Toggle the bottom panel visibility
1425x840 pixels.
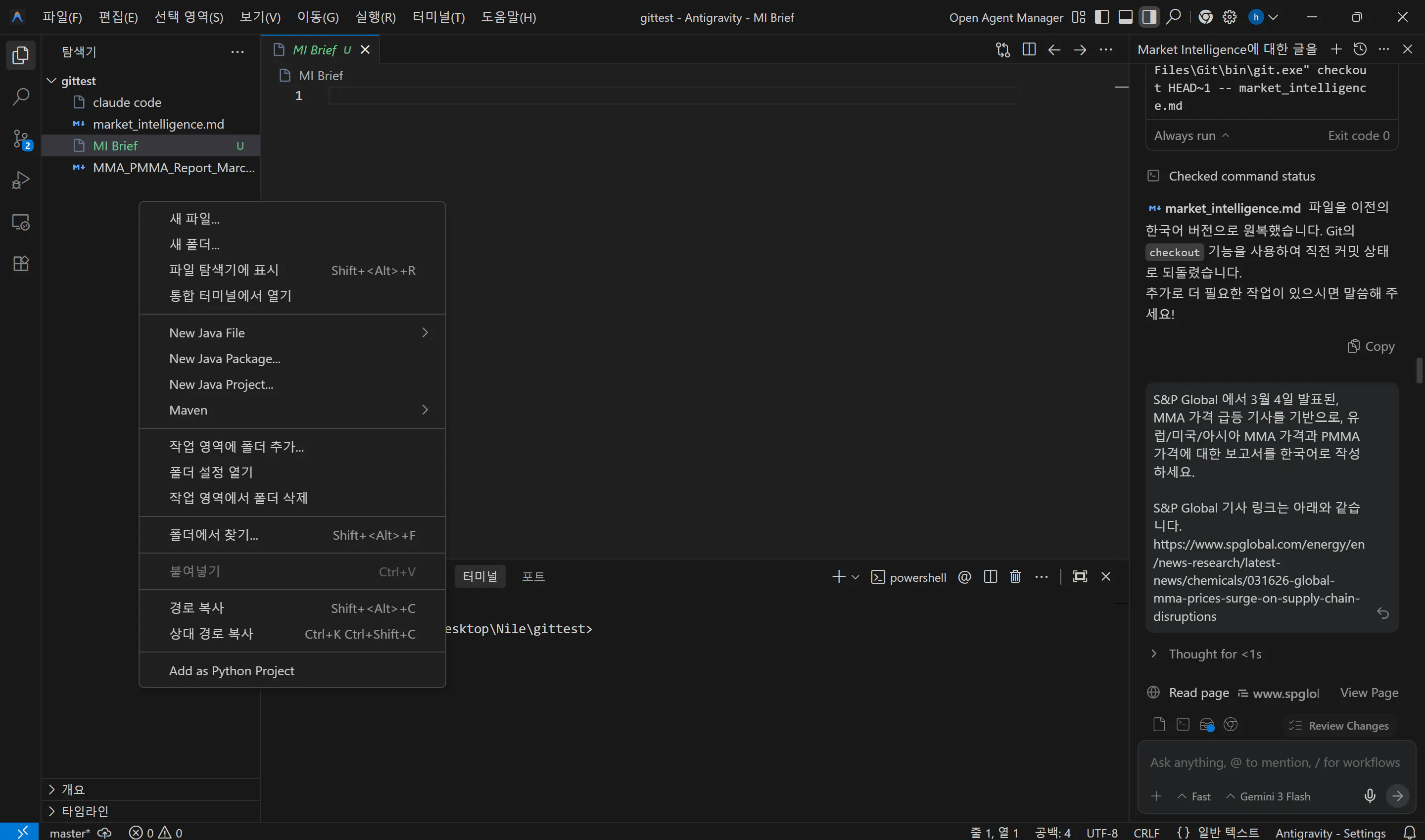[1126, 17]
